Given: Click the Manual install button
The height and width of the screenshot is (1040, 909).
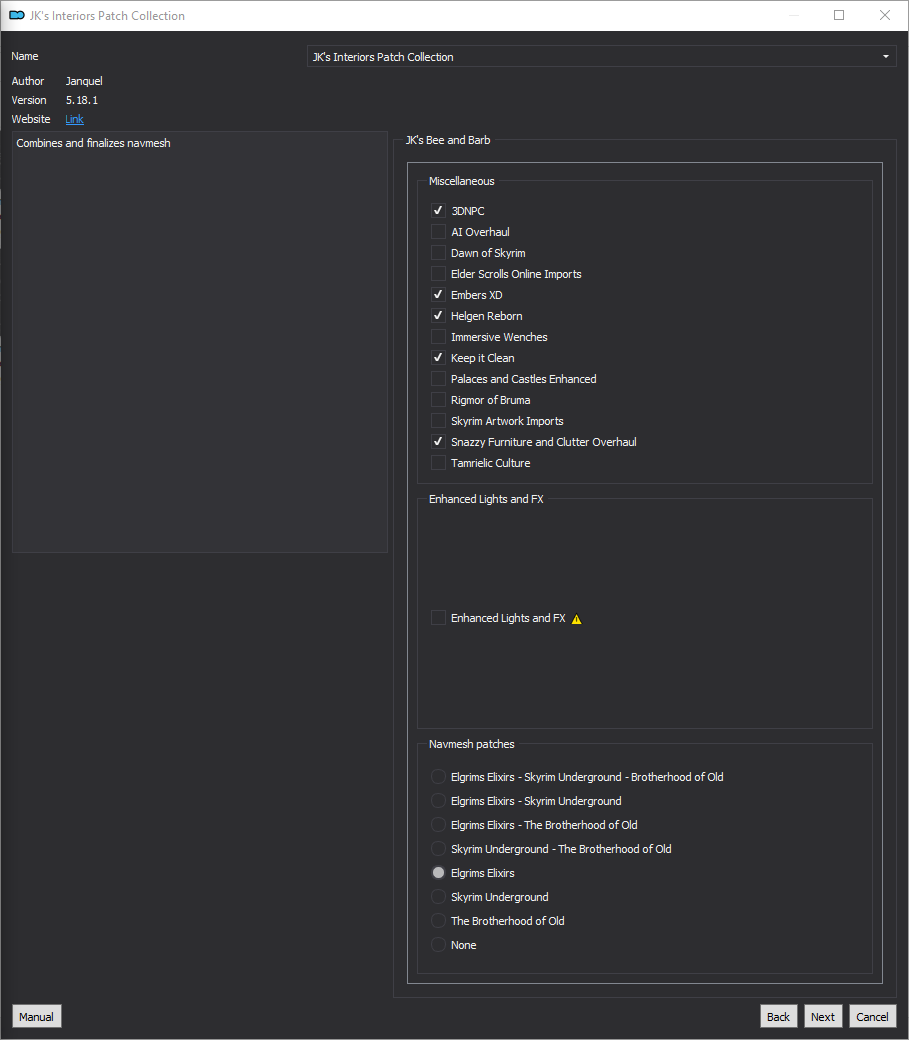Looking at the screenshot, I should 36,1016.
